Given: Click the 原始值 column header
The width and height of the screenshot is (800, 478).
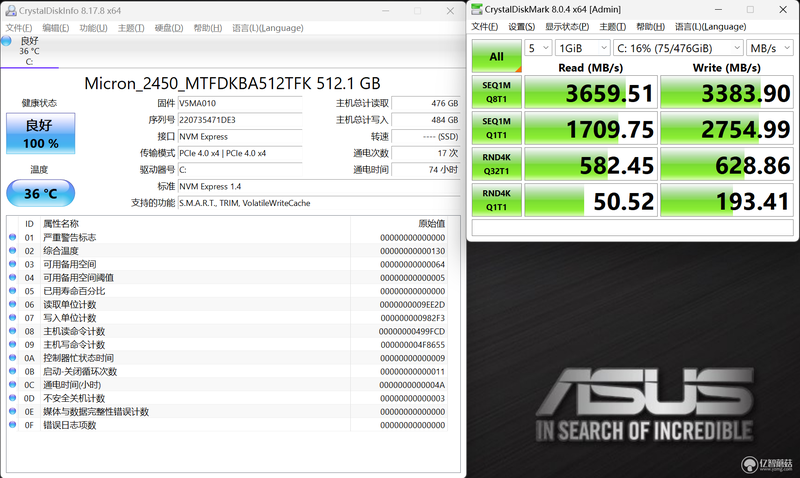Looking at the screenshot, I should pos(432,223).
